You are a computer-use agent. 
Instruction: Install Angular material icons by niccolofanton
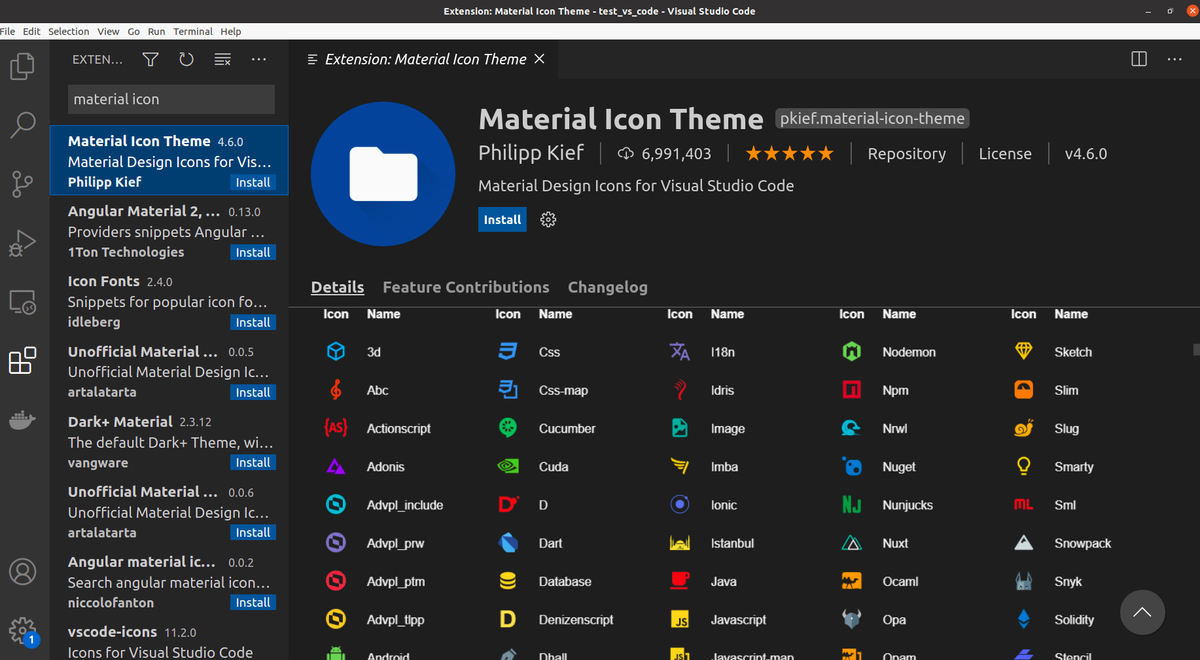pyautogui.click(x=253, y=602)
